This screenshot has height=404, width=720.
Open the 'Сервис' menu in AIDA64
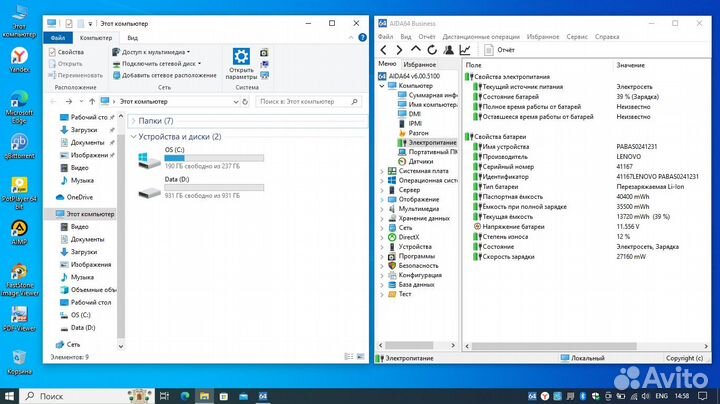[576, 36]
